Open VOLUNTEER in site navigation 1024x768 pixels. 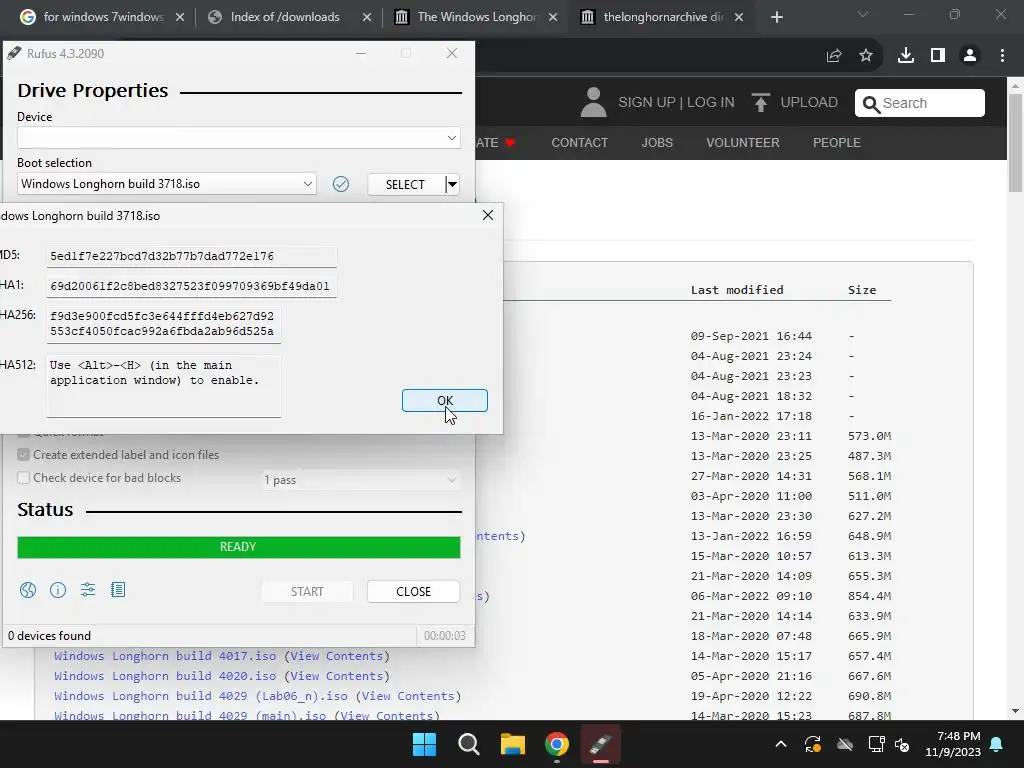(x=743, y=142)
